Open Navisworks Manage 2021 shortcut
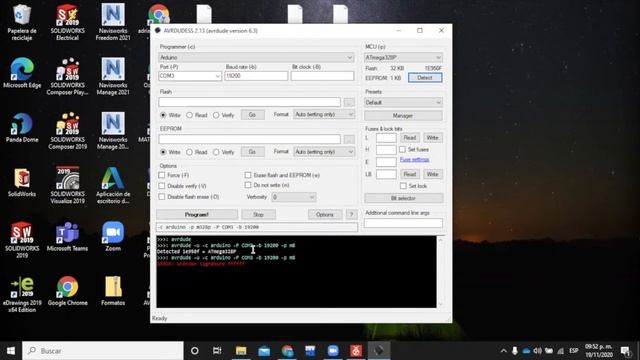 (113, 77)
